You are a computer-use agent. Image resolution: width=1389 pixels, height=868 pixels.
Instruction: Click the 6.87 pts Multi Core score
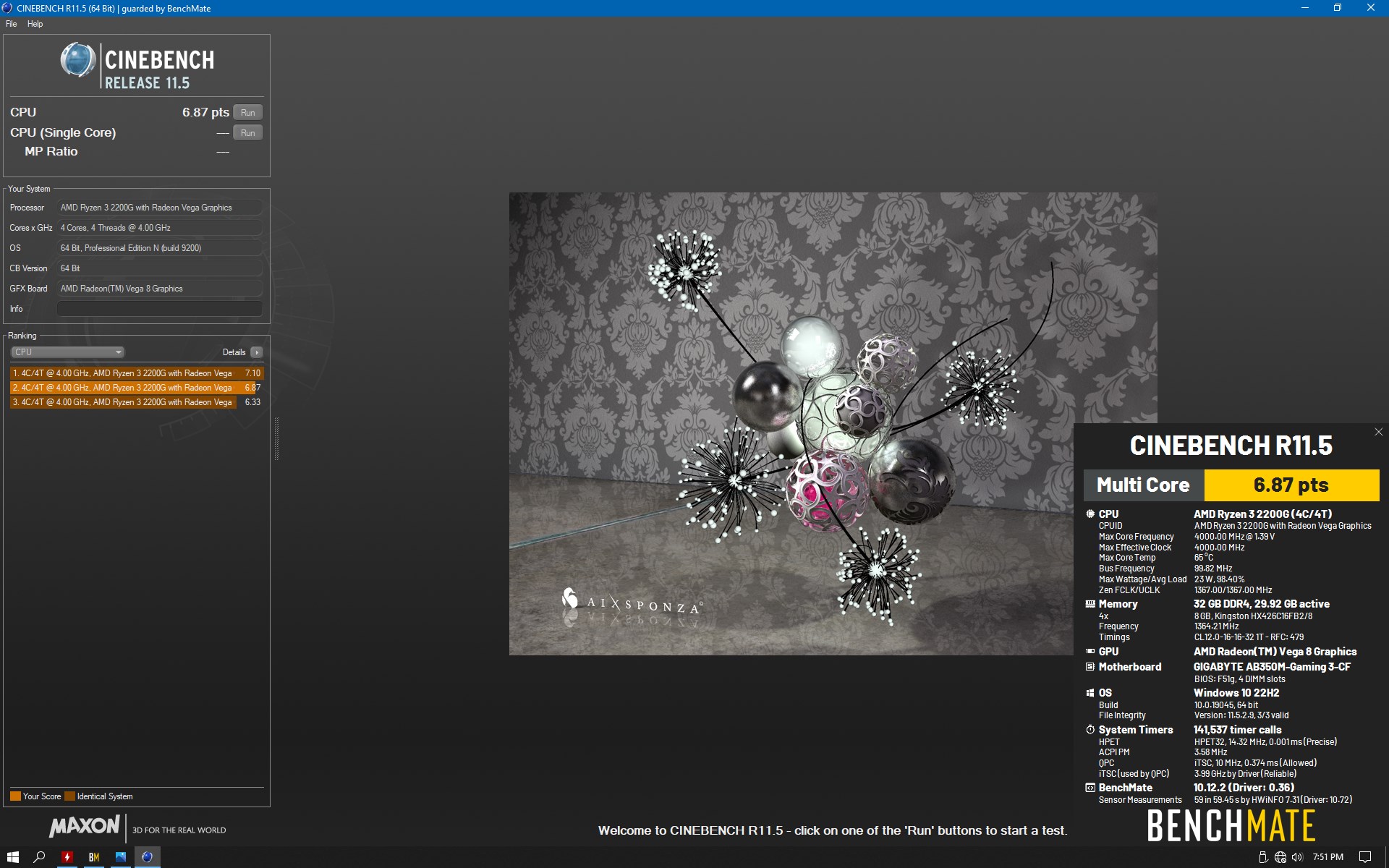(1291, 485)
